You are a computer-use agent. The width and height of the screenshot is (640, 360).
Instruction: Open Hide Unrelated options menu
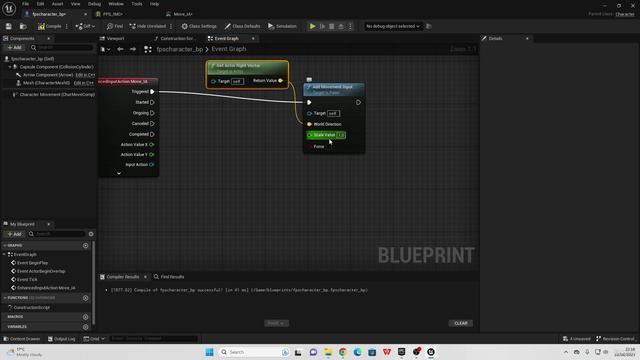[x=171, y=26]
